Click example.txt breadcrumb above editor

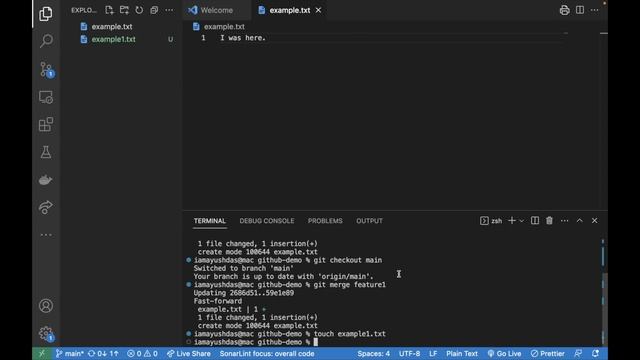[224, 27]
